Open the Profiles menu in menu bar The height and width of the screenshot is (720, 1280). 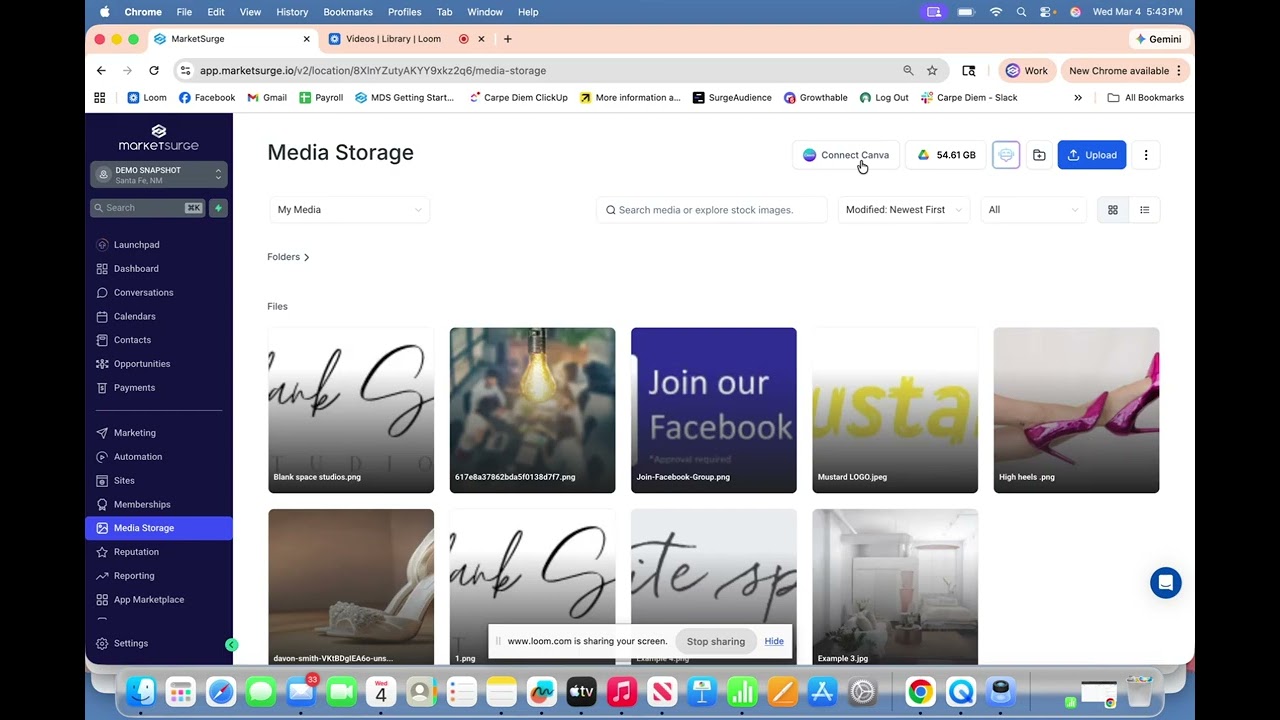click(x=404, y=12)
